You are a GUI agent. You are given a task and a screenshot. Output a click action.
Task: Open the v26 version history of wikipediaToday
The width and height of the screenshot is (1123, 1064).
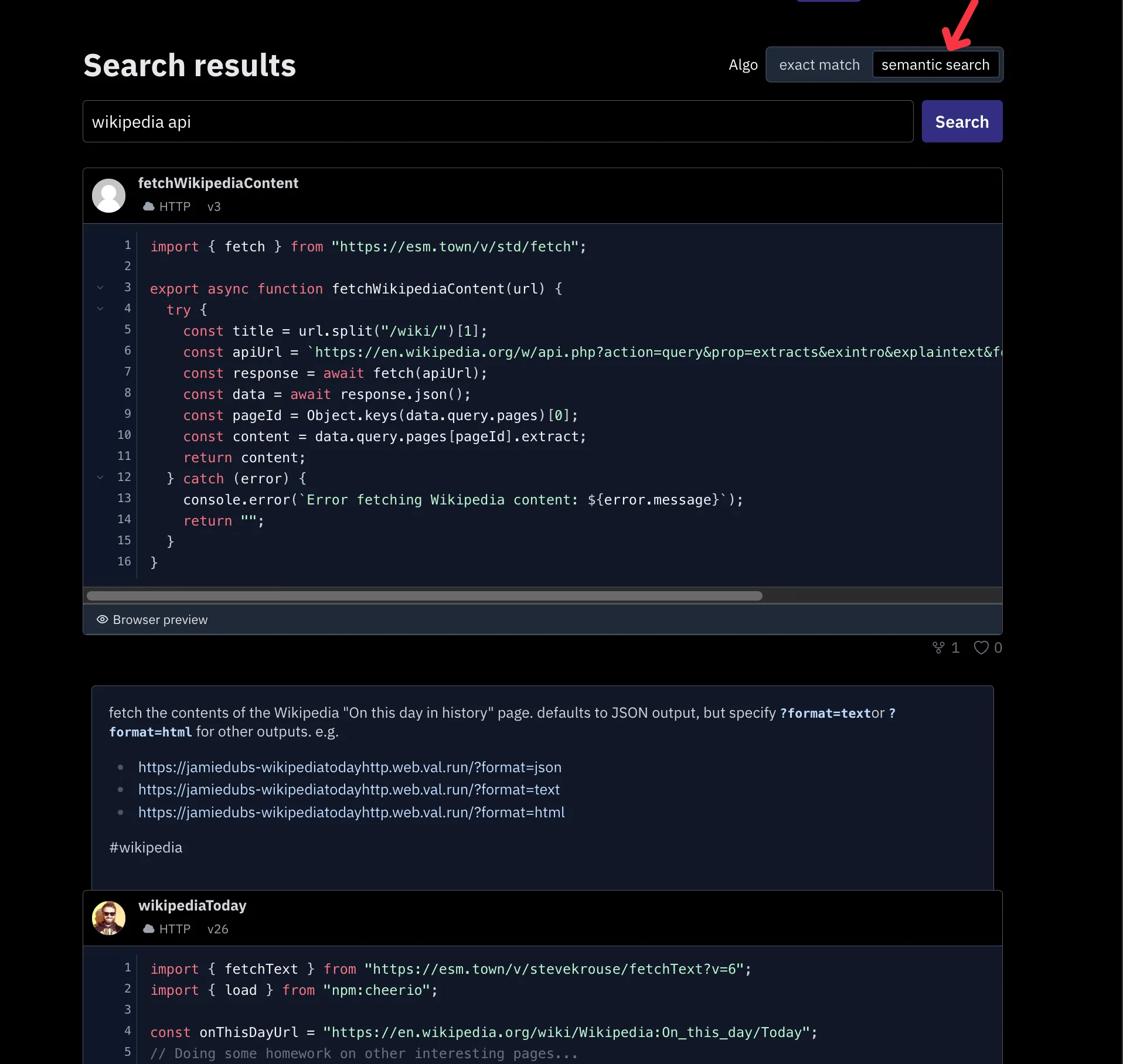point(217,929)
